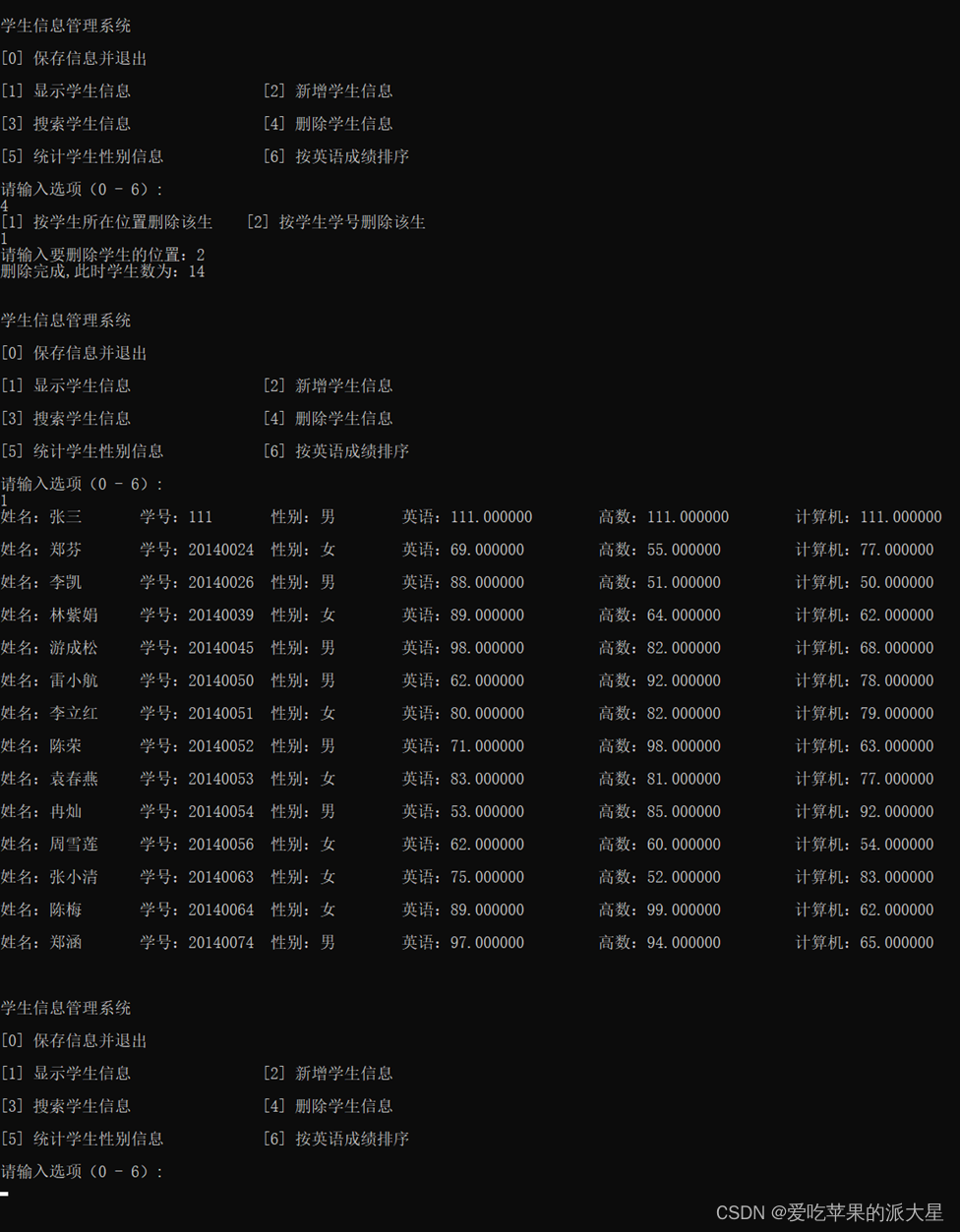The image size is (960, 1232).
Task: Select the student name 李立红
Action: point(74,714)
